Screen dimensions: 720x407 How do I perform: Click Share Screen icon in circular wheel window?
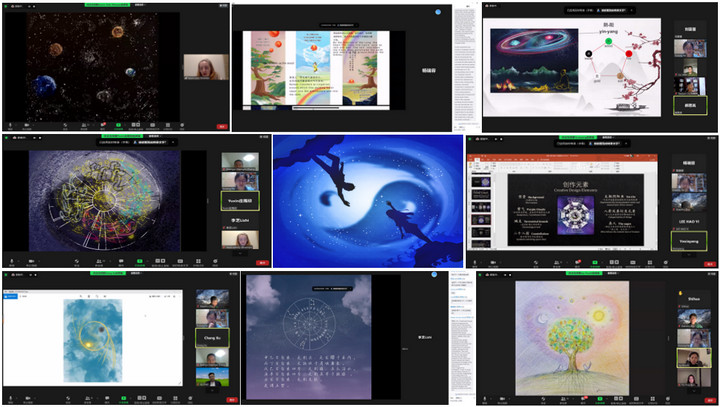pos(140,260)
